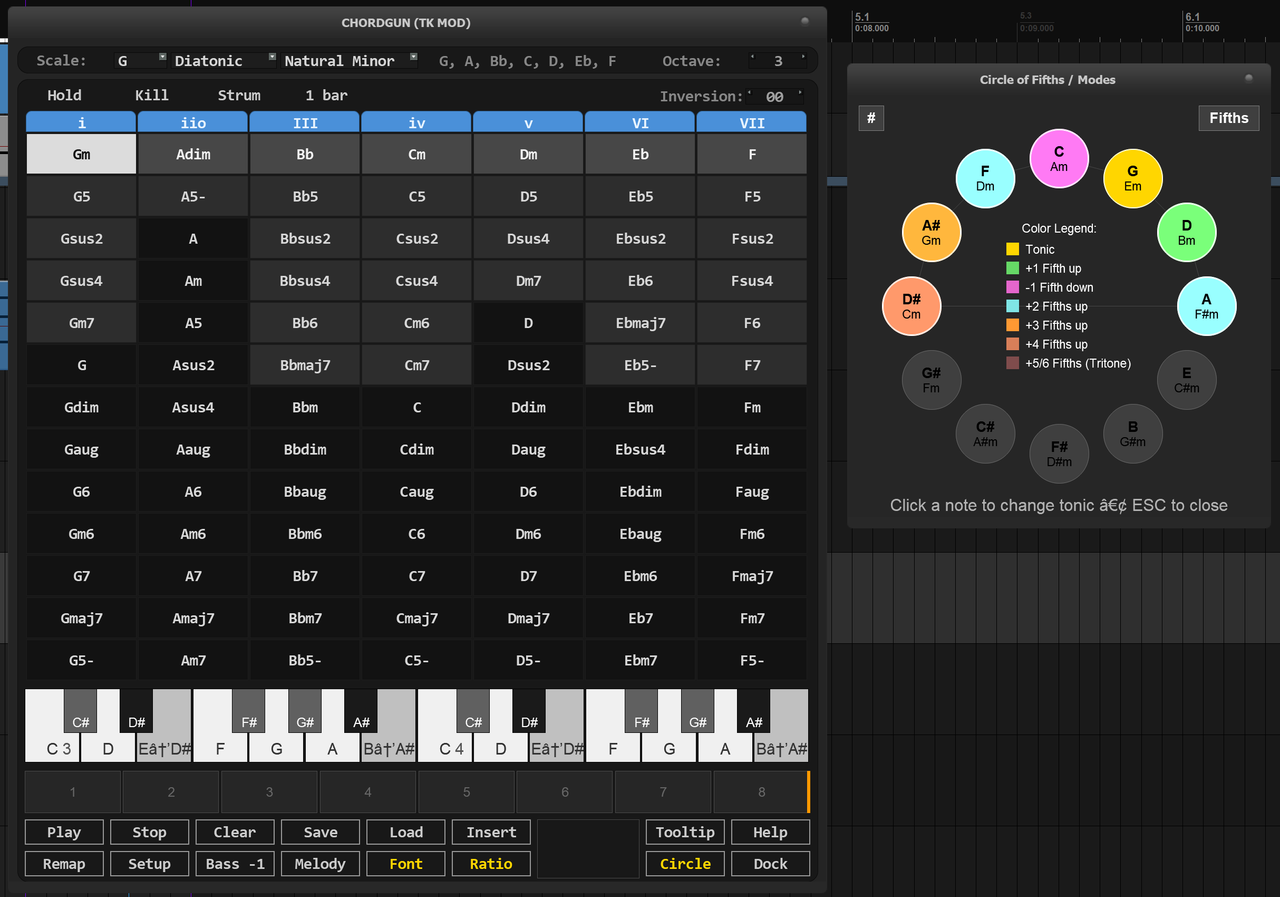Click the Bb/Gm circle node

[x=931, y=232]
